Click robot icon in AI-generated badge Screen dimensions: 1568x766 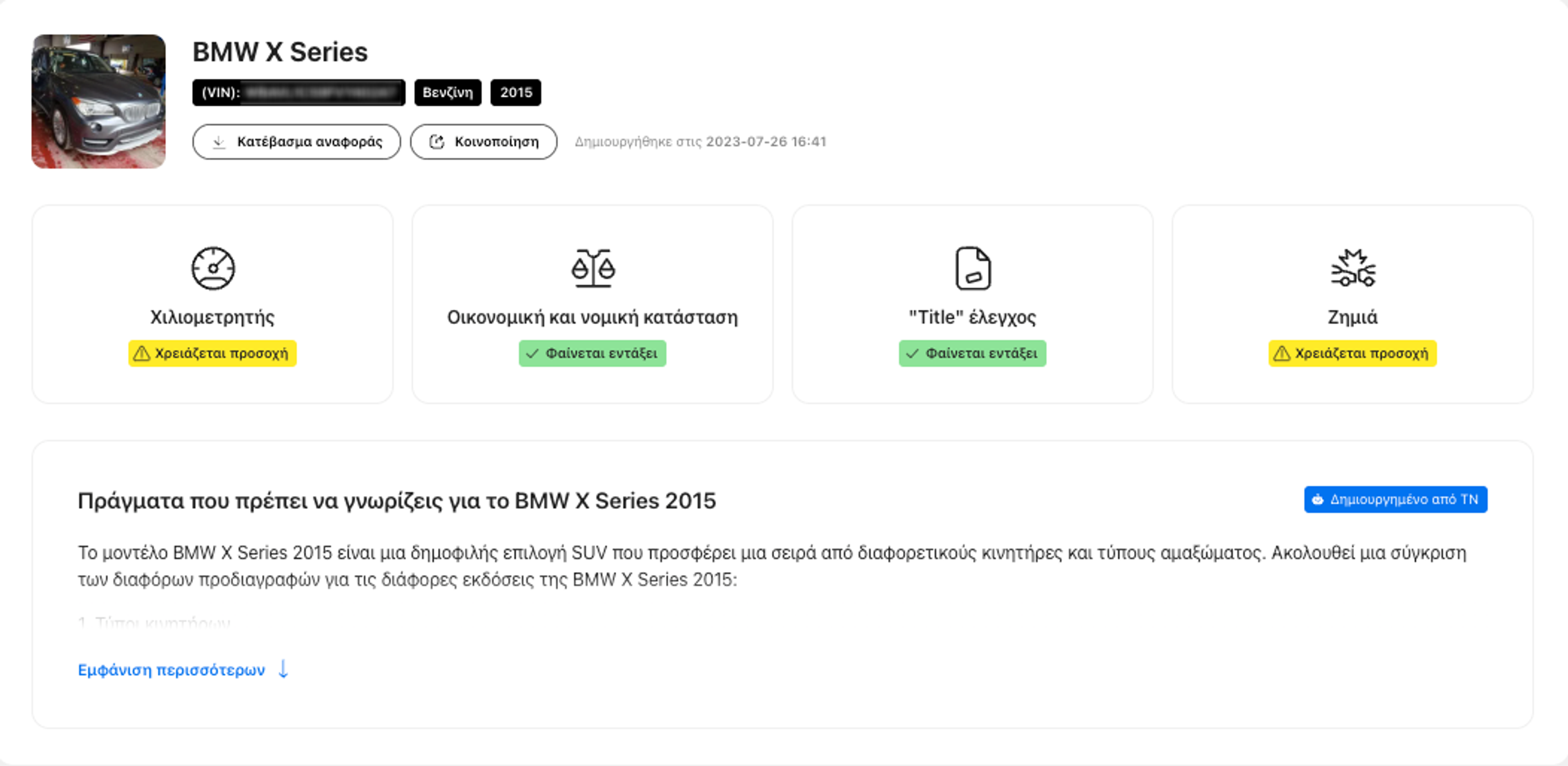pyautogui.click(x=1318, y=499)
